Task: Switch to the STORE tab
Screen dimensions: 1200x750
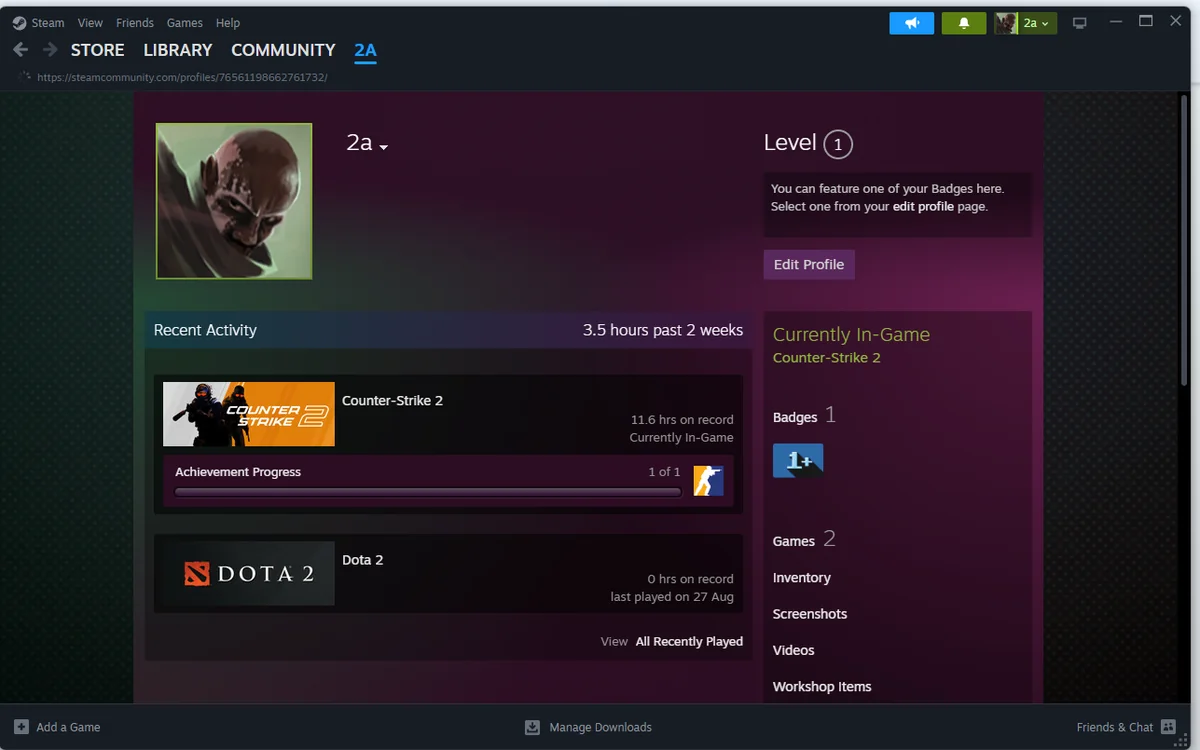Action: point(98,50)
